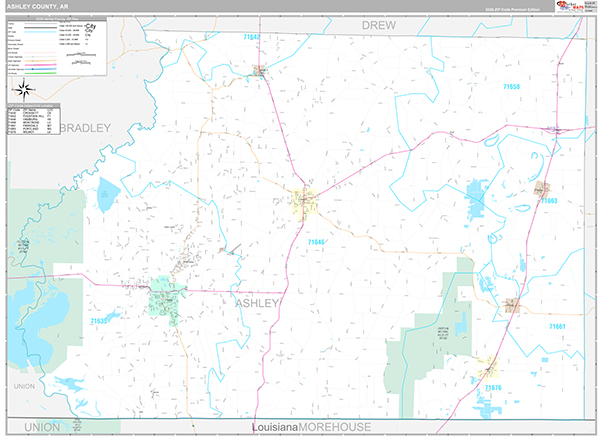Click ZIP code label 71646
Screen dimensions: 600x437
316,242
